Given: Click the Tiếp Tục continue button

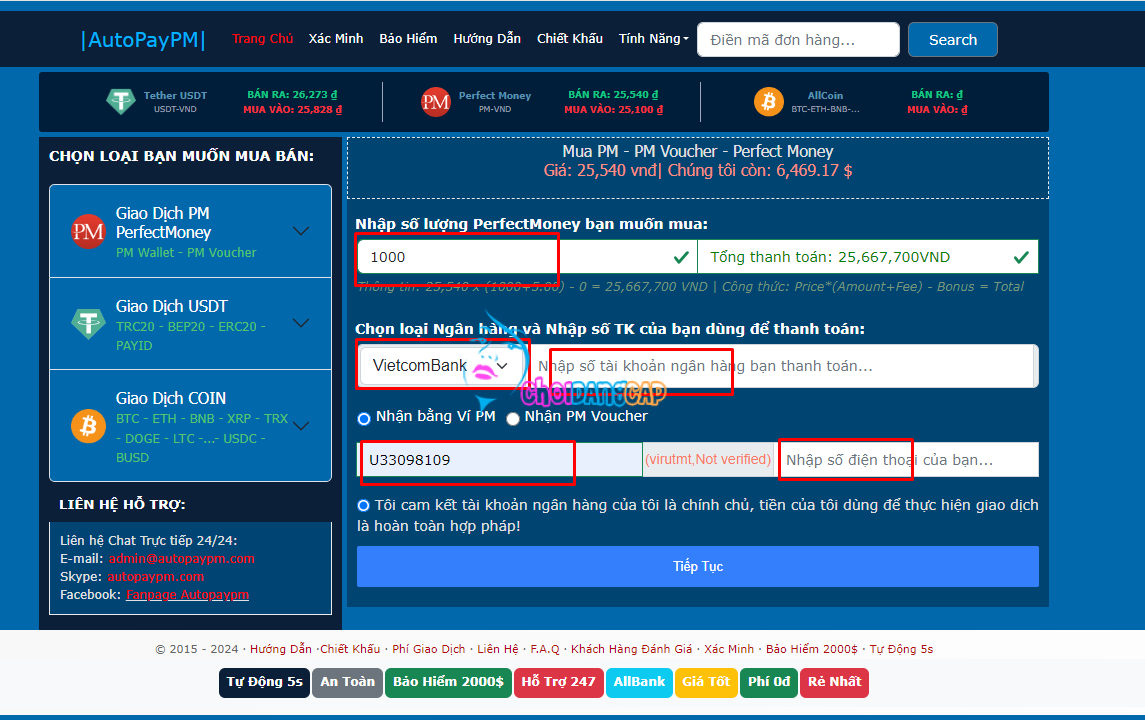Looking at the screenshot, I should point(698,567).
